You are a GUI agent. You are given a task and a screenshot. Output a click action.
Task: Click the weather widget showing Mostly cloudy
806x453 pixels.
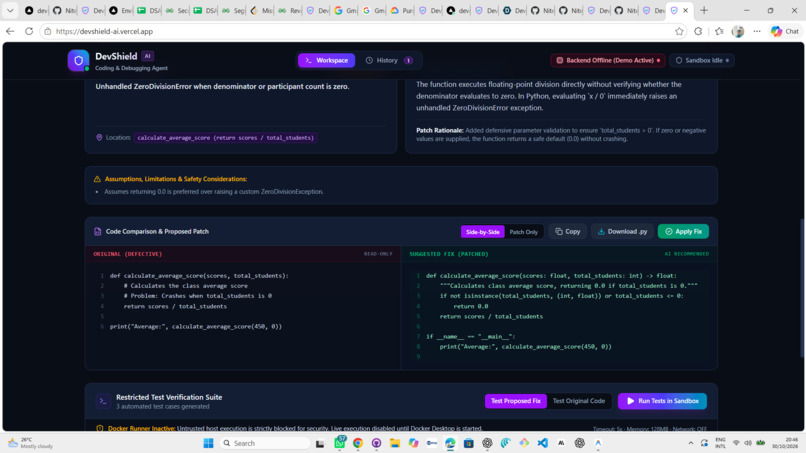tap(31, 443)
